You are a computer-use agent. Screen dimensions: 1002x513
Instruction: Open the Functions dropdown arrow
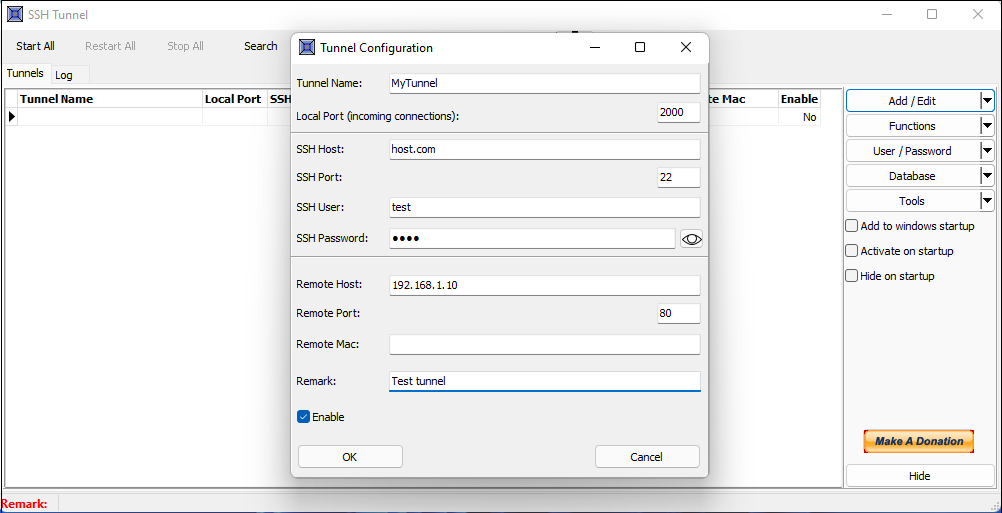987,126
